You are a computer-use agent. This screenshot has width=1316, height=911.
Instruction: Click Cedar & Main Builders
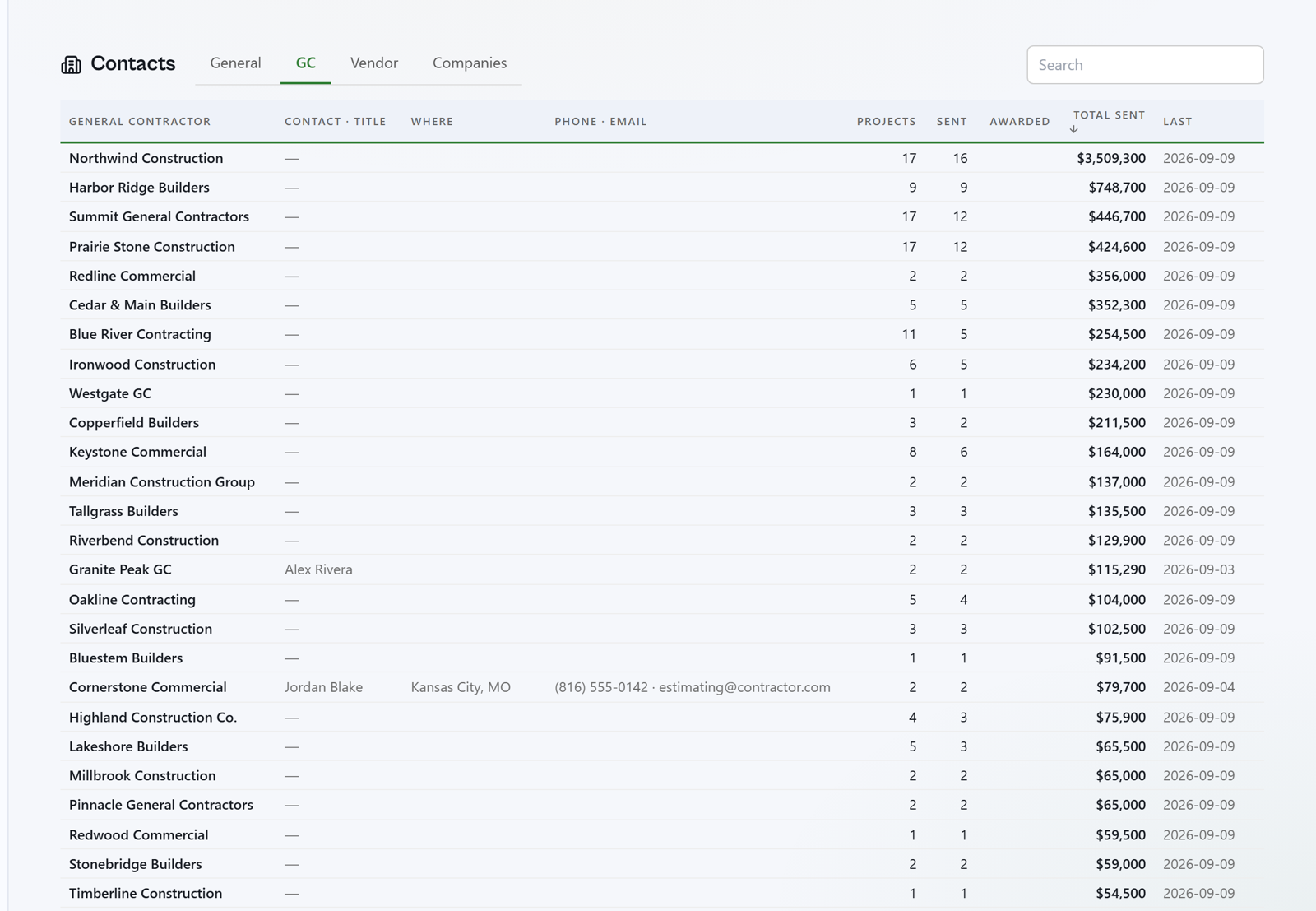140,304
